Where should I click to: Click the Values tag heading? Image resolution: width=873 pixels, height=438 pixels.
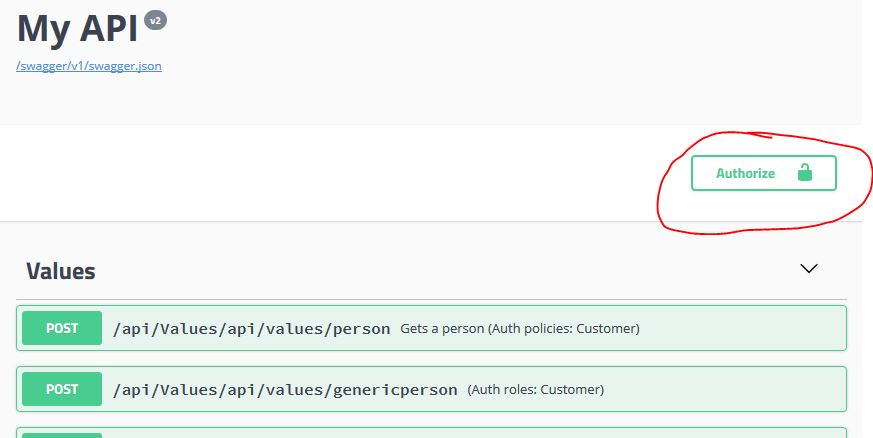pyautogui.click(x=61, y=271)
